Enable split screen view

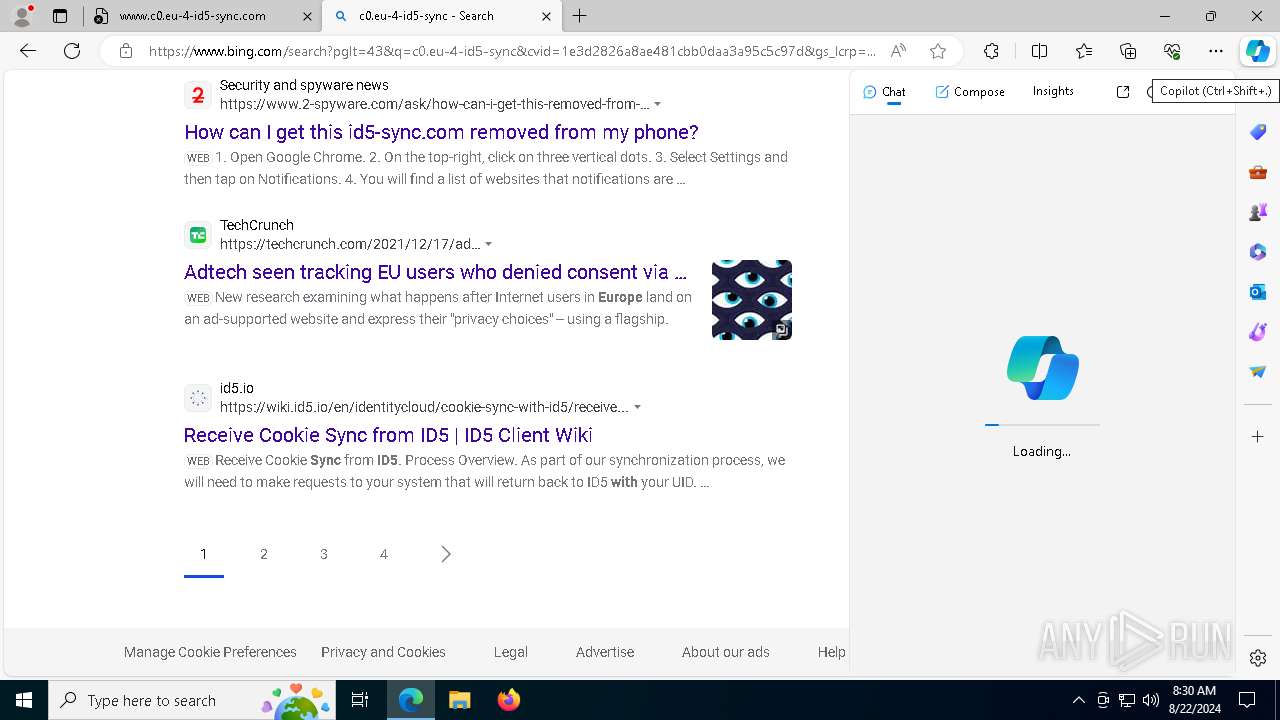coord(1039,51)
